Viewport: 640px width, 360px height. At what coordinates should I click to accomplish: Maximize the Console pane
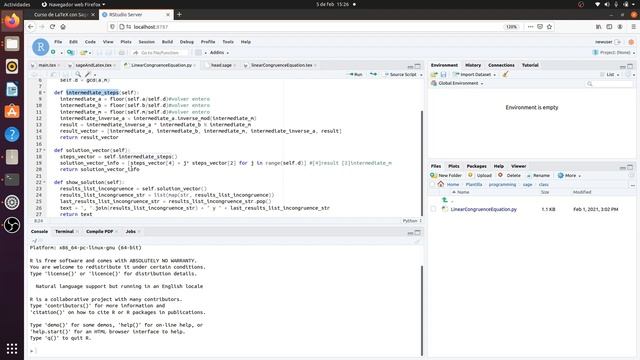pyautogui.click(x=418, y=232)
